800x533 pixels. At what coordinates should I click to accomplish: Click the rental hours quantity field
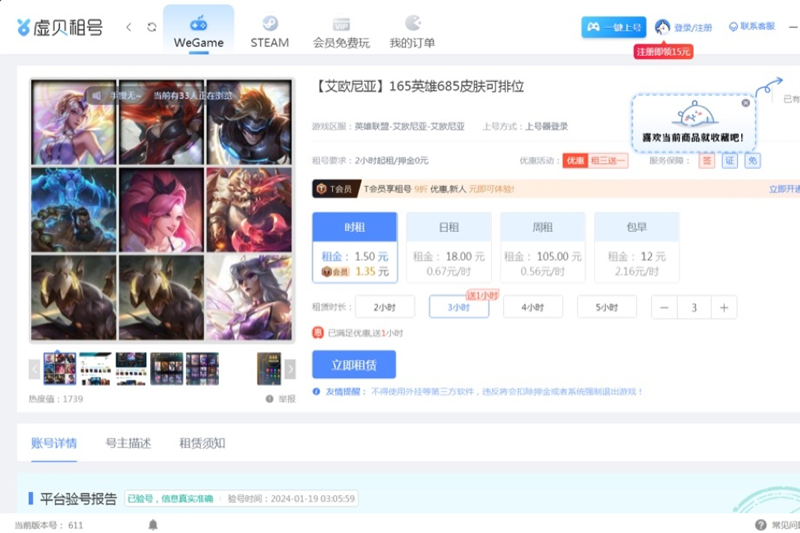[x=694, y=308]
